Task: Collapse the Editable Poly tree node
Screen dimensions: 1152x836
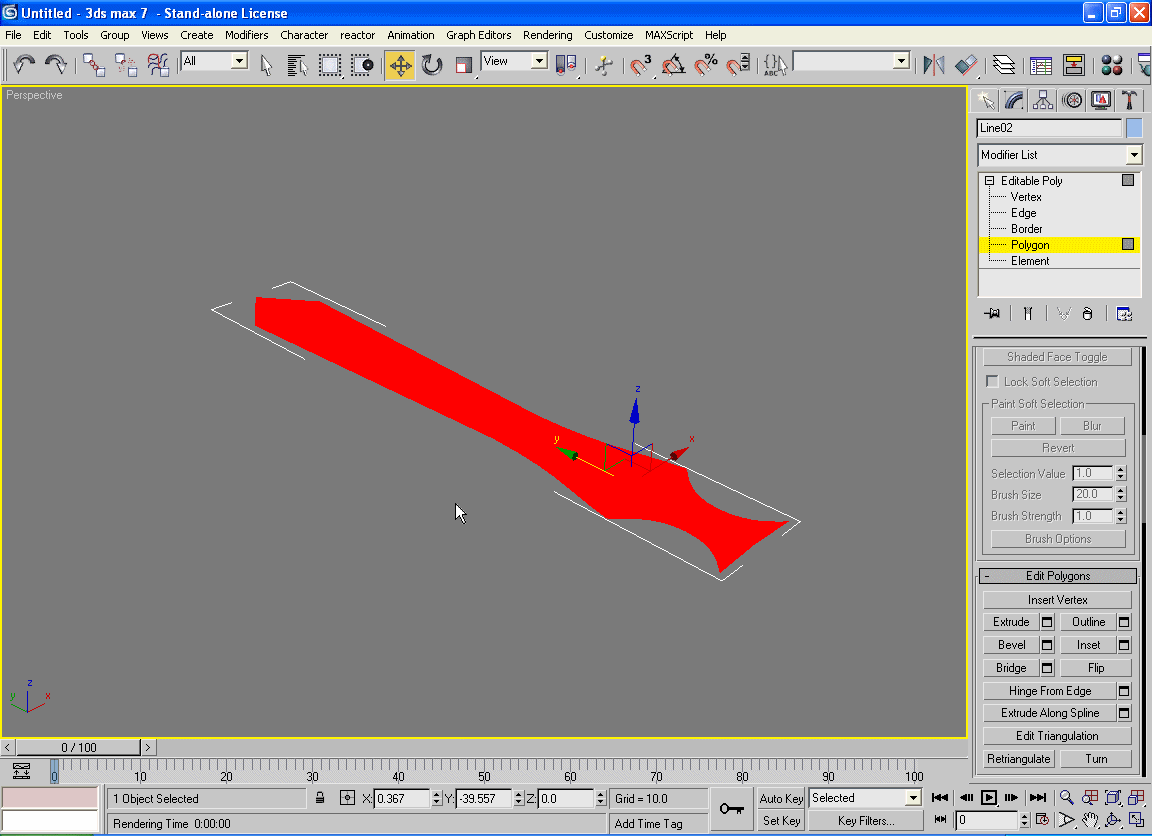Action: (x=989, y=181)
